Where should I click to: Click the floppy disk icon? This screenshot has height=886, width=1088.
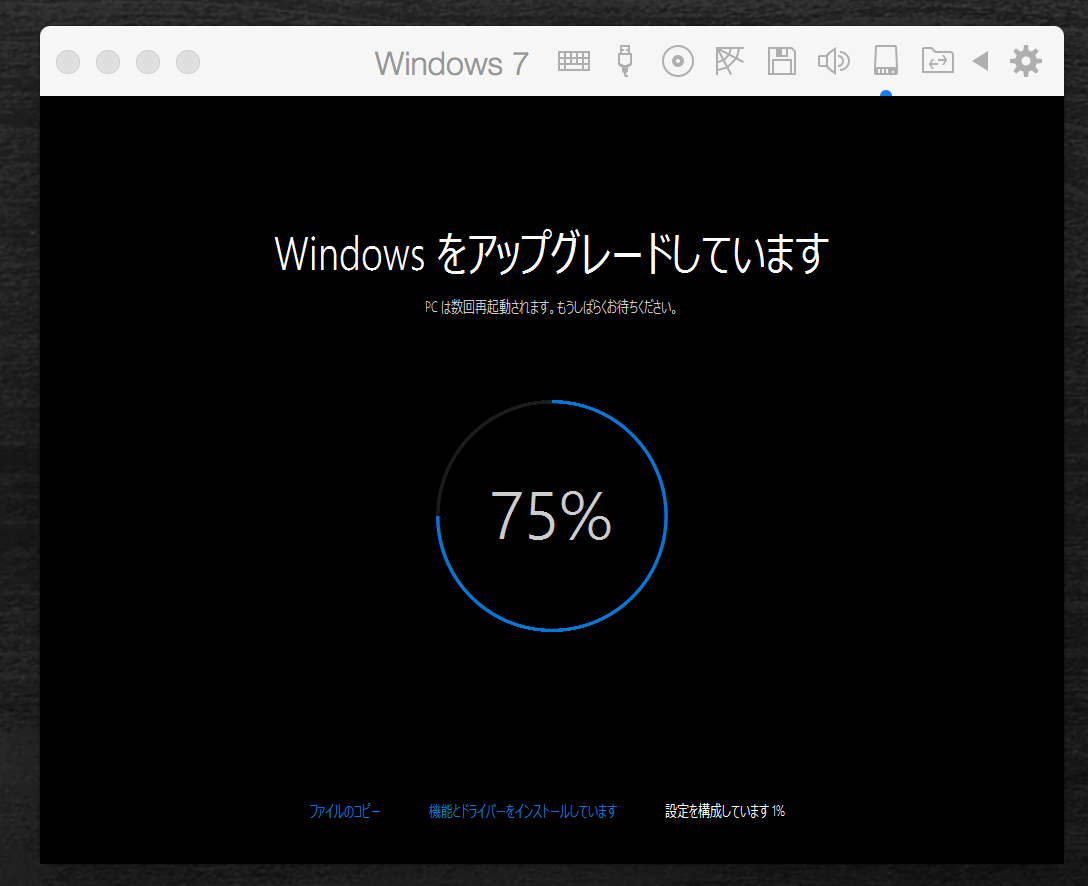[782, 61]
